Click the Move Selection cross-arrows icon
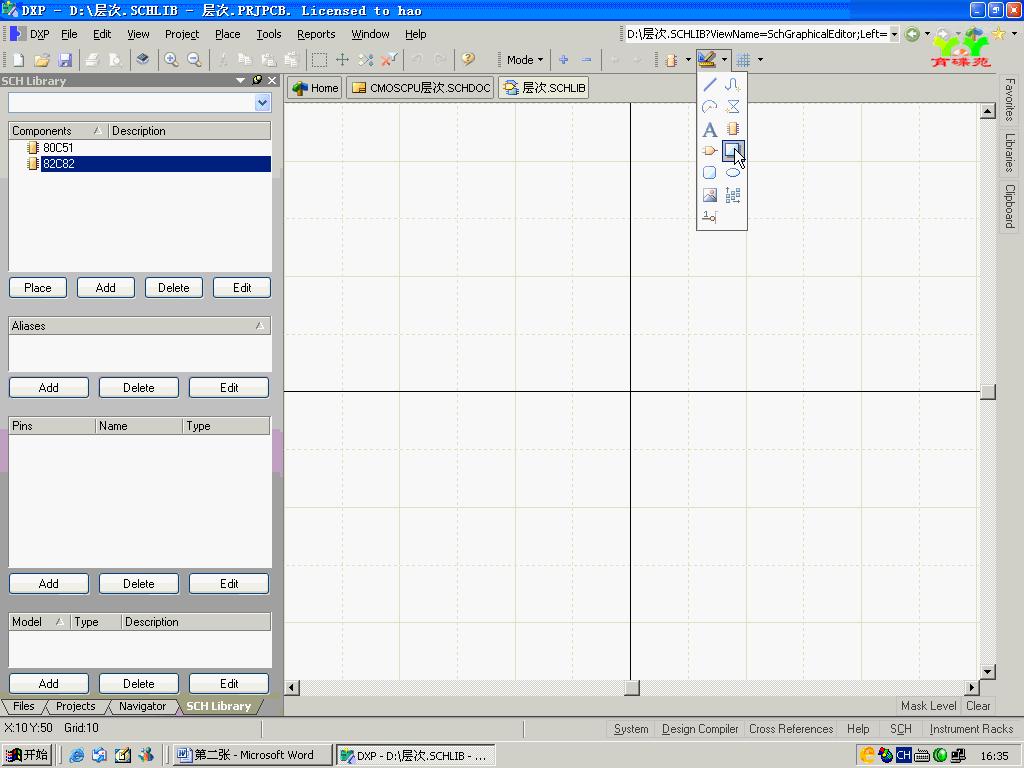Viewport: 1024px width, 768px height. [x=342, y=60]
